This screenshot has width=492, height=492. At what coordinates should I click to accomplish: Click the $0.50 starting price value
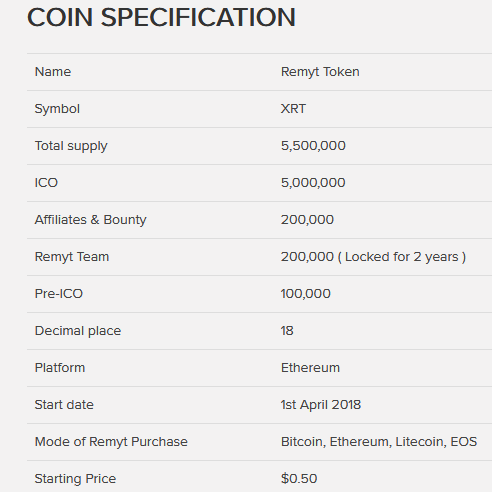point(299,479)
